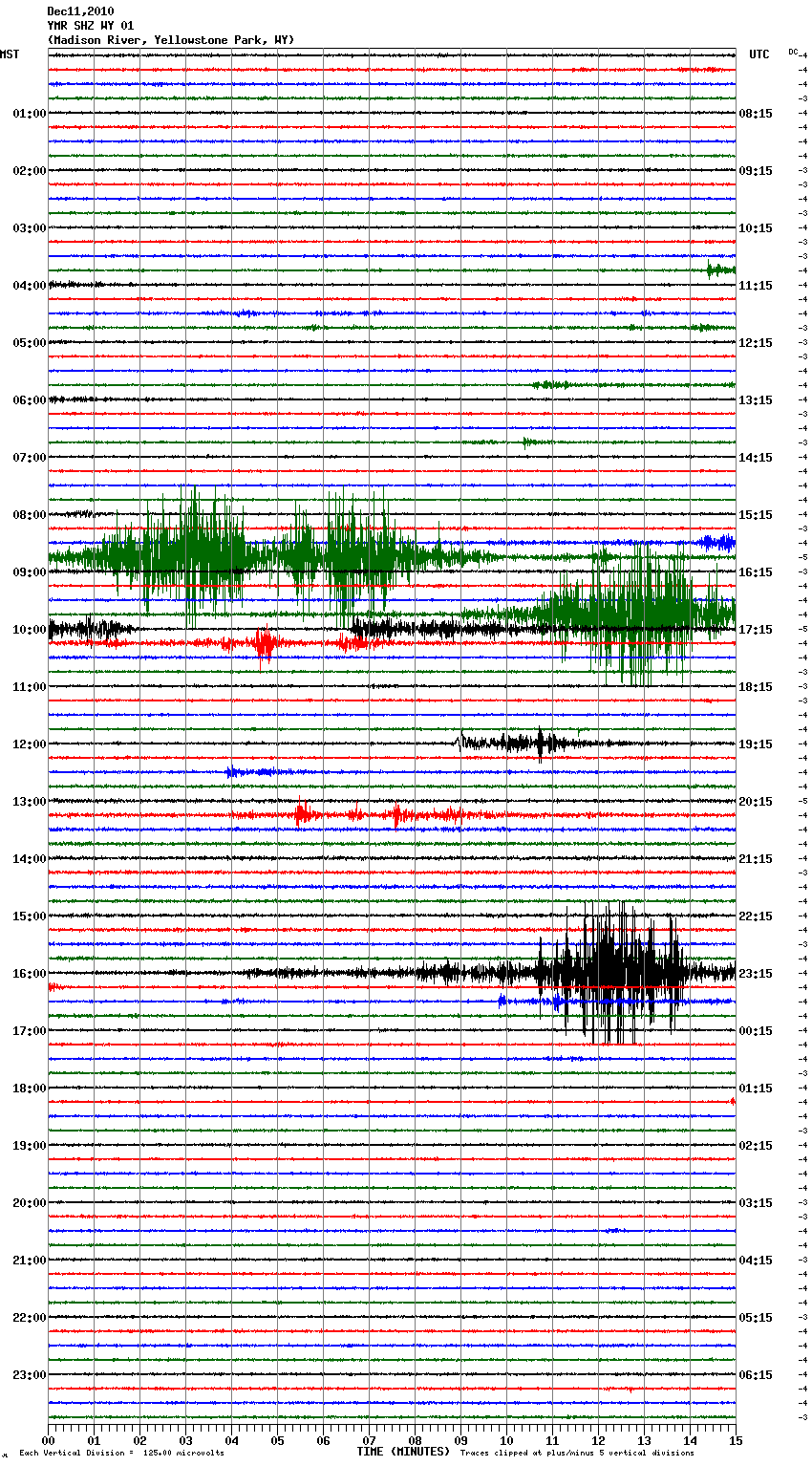Click the 11:15 UTC time label
The image size is (812, 1466).
click(x=756, y=286)
